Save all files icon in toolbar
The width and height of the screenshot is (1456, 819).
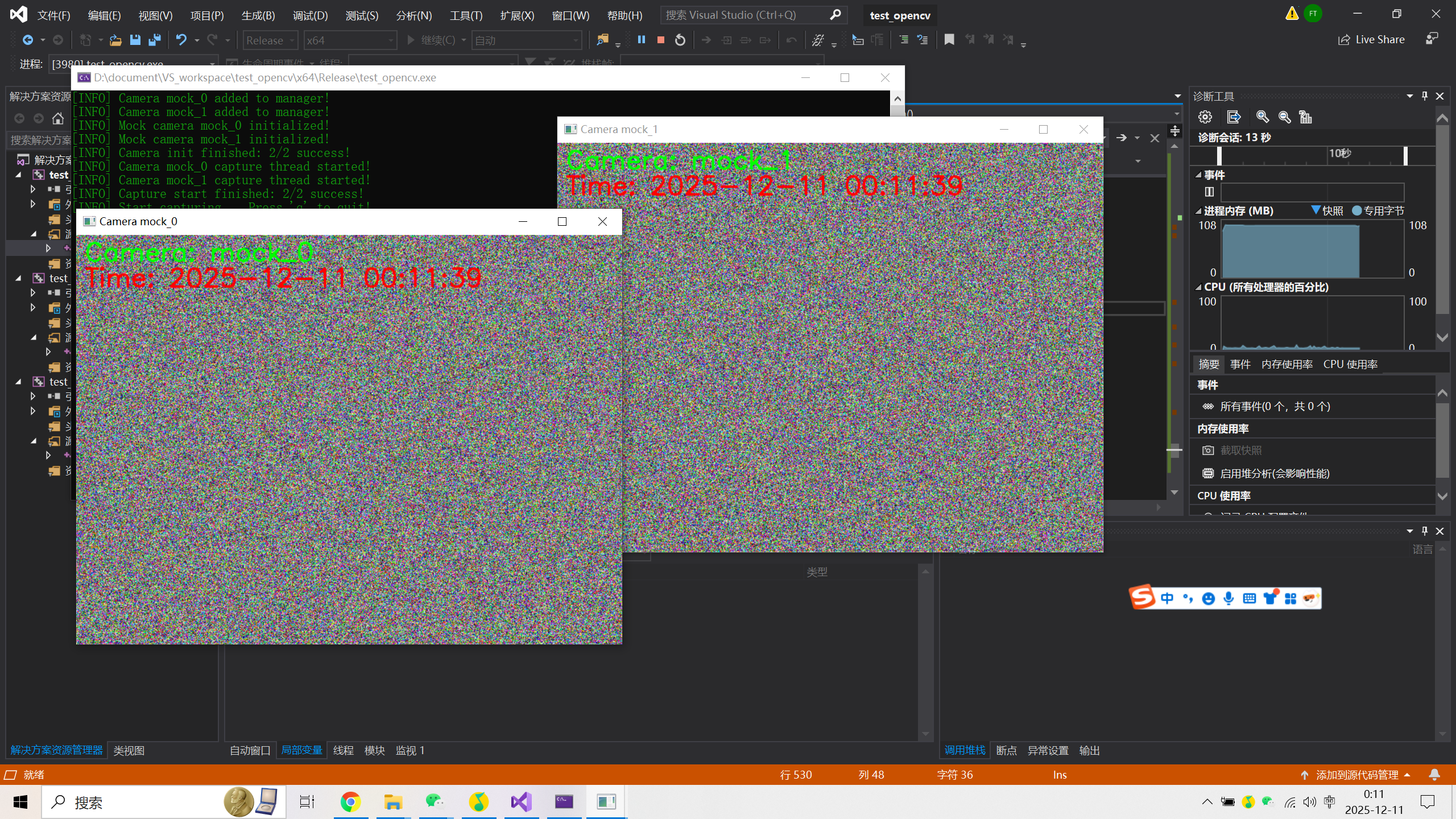click(x=154, y=40)
